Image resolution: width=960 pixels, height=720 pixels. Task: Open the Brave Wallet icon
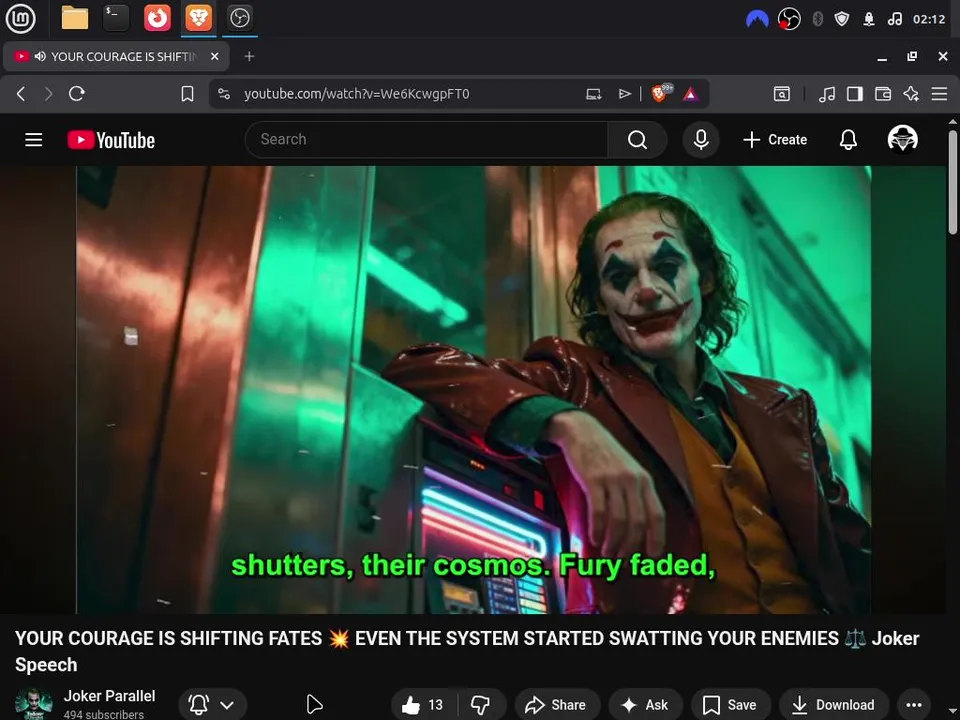(883, 94)
